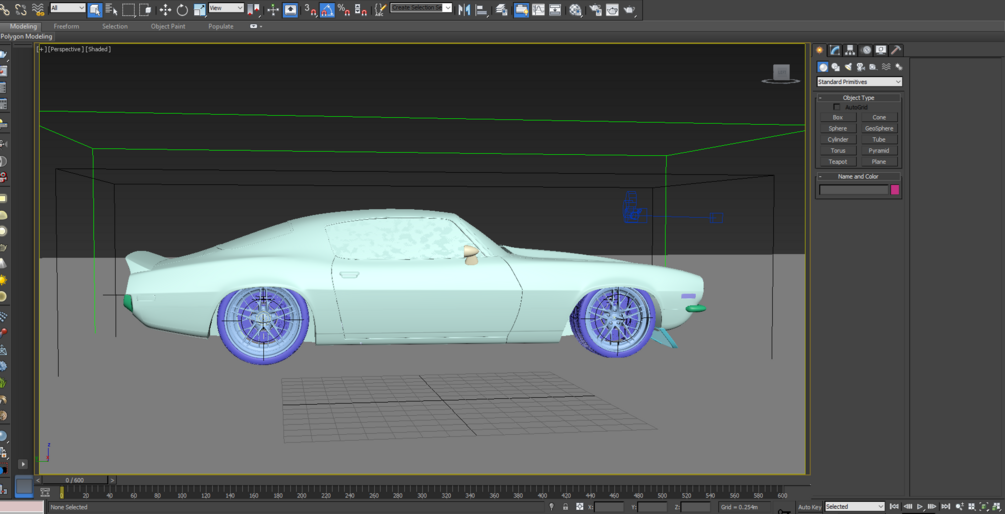
Task: Switch to Lights creation category
Action: [x=848, y=67]
